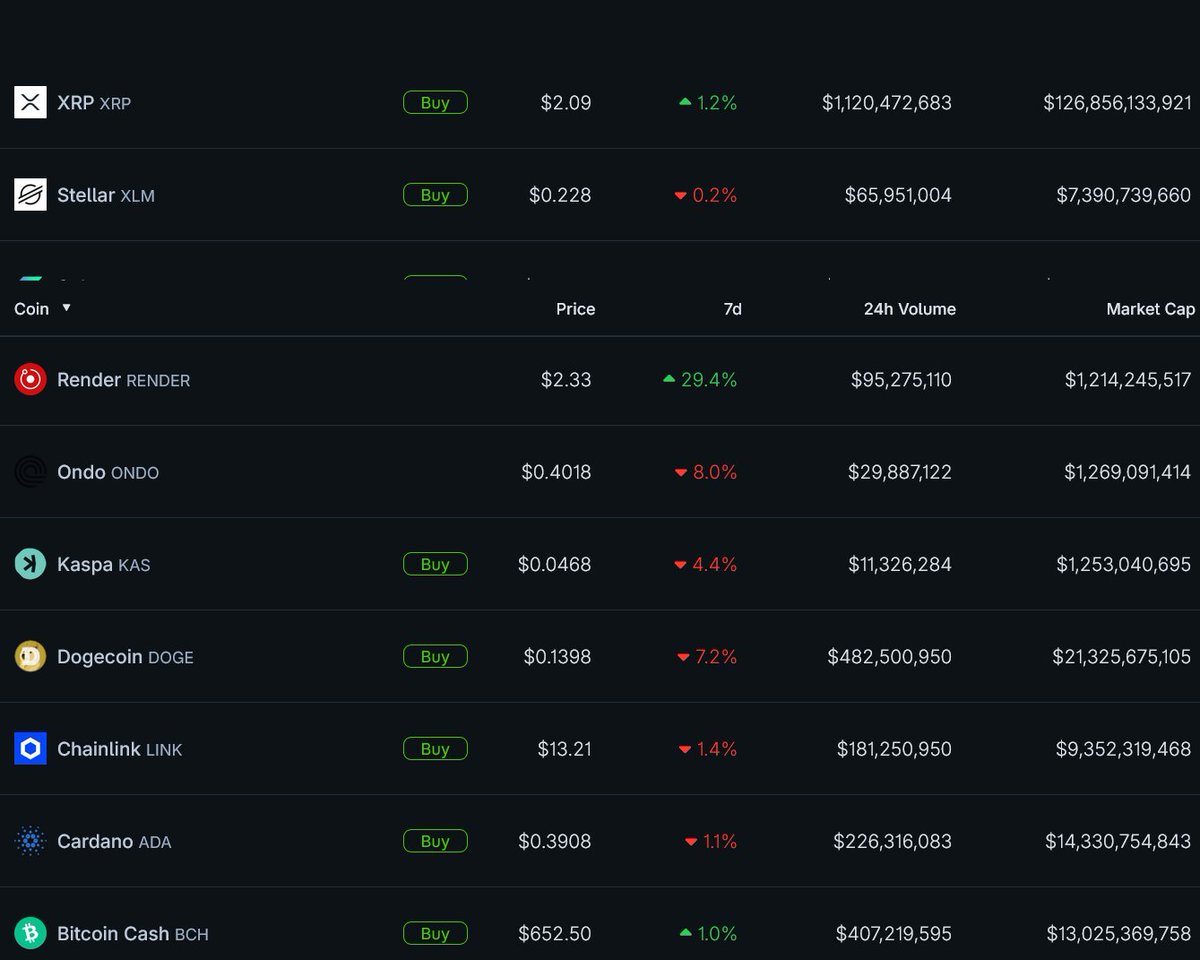This screenshot has width=1200, height=960.
Task: Click Bitcoin Cash's 1.0% seven-day change
Action: (x=708, y=933)
